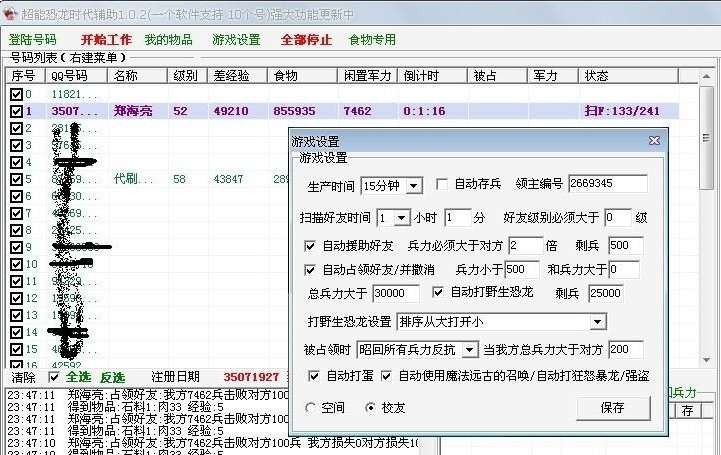721x455 pixels.
Task: Open the 登陆号码 menu
Action: tap(32, 40)
